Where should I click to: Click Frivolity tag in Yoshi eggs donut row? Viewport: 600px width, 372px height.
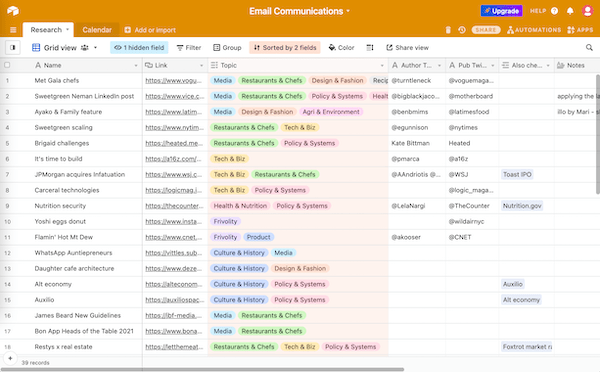tap(225, 222)
